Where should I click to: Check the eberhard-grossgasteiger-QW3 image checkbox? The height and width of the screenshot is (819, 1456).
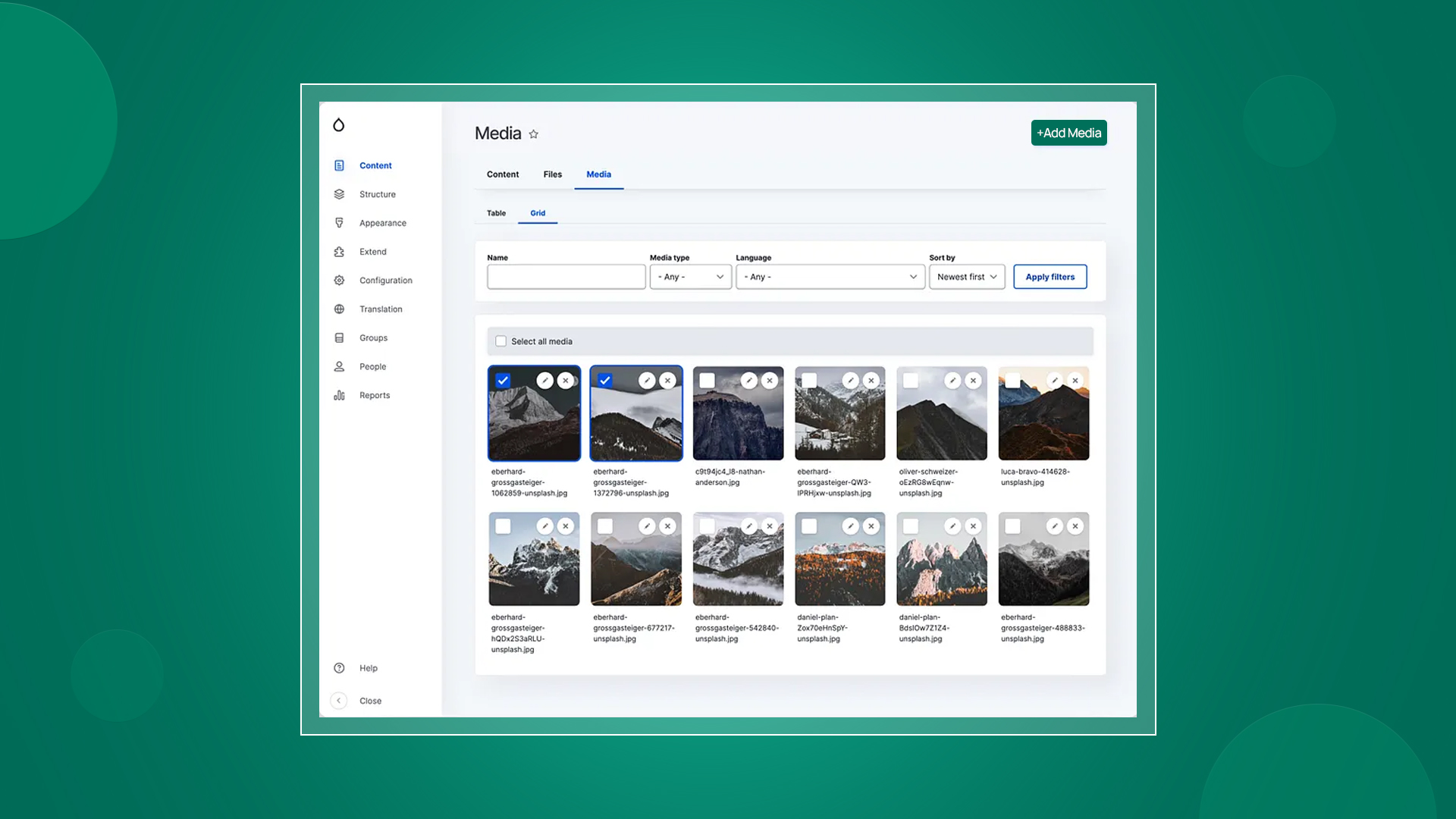tap(809, 381)
